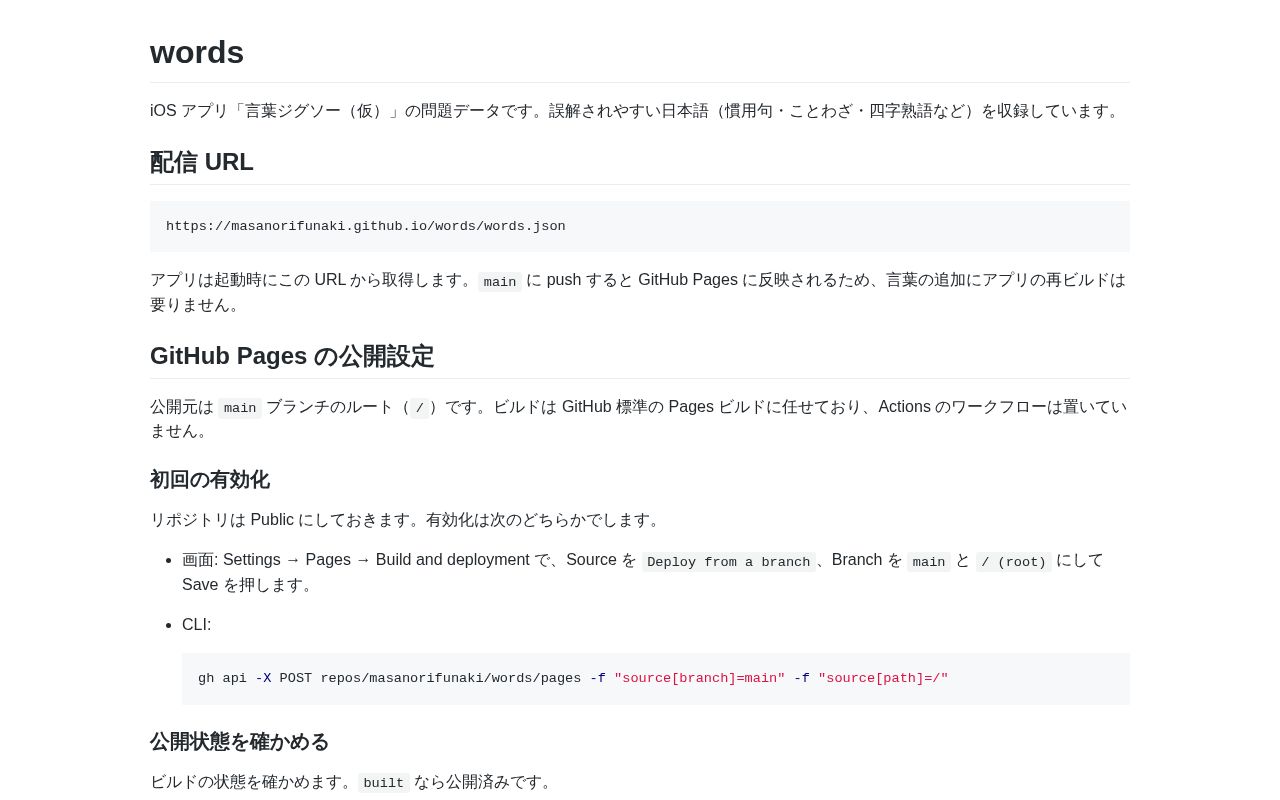Viewport: 1280px width, 800px height.
Task: Click the "/" code inside parentheses after ブランチのルート
Action: pyautogui.click(x=420, y=408)
